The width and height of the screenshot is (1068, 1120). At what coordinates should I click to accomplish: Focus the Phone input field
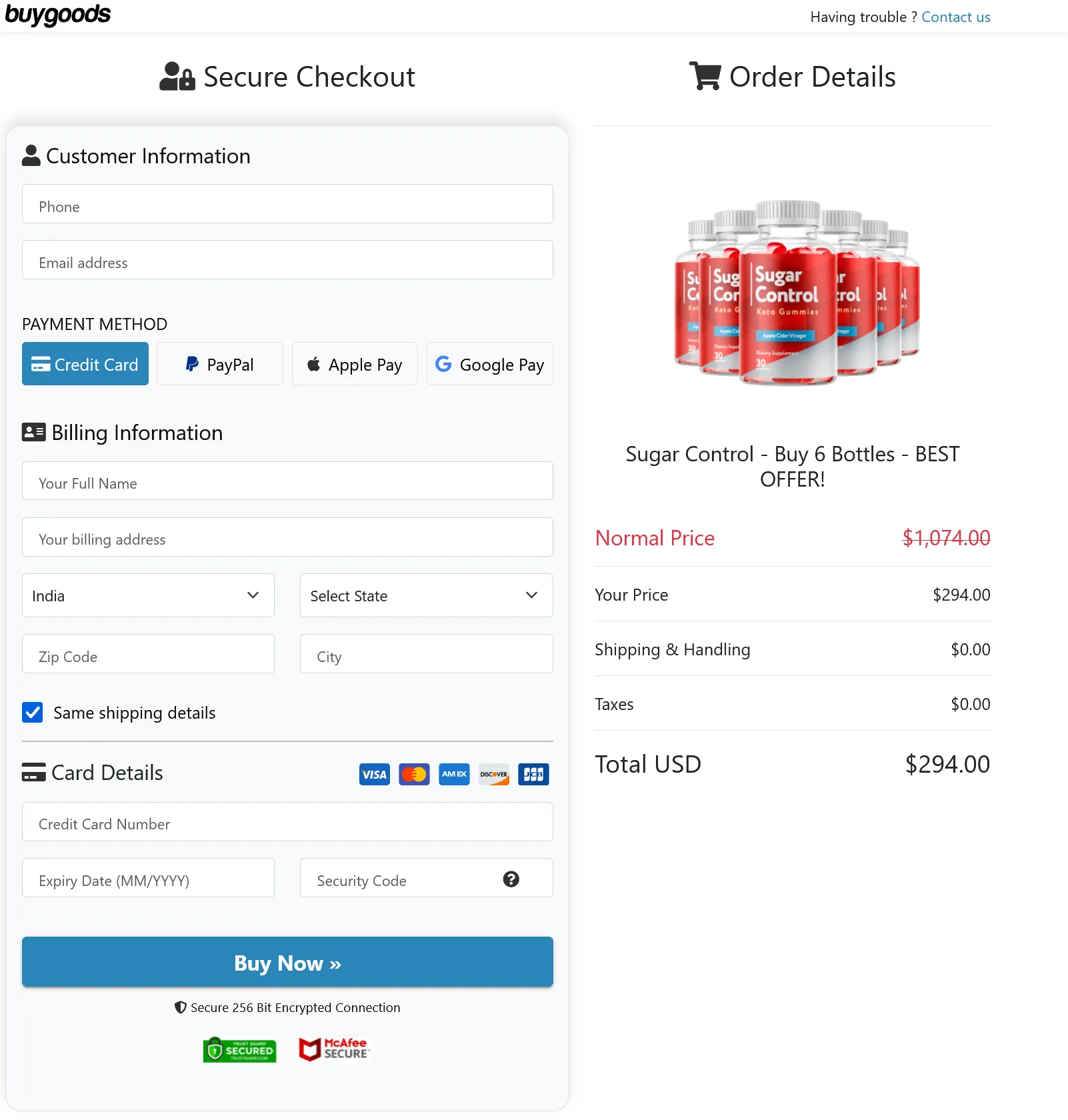[x=287, y=204]
